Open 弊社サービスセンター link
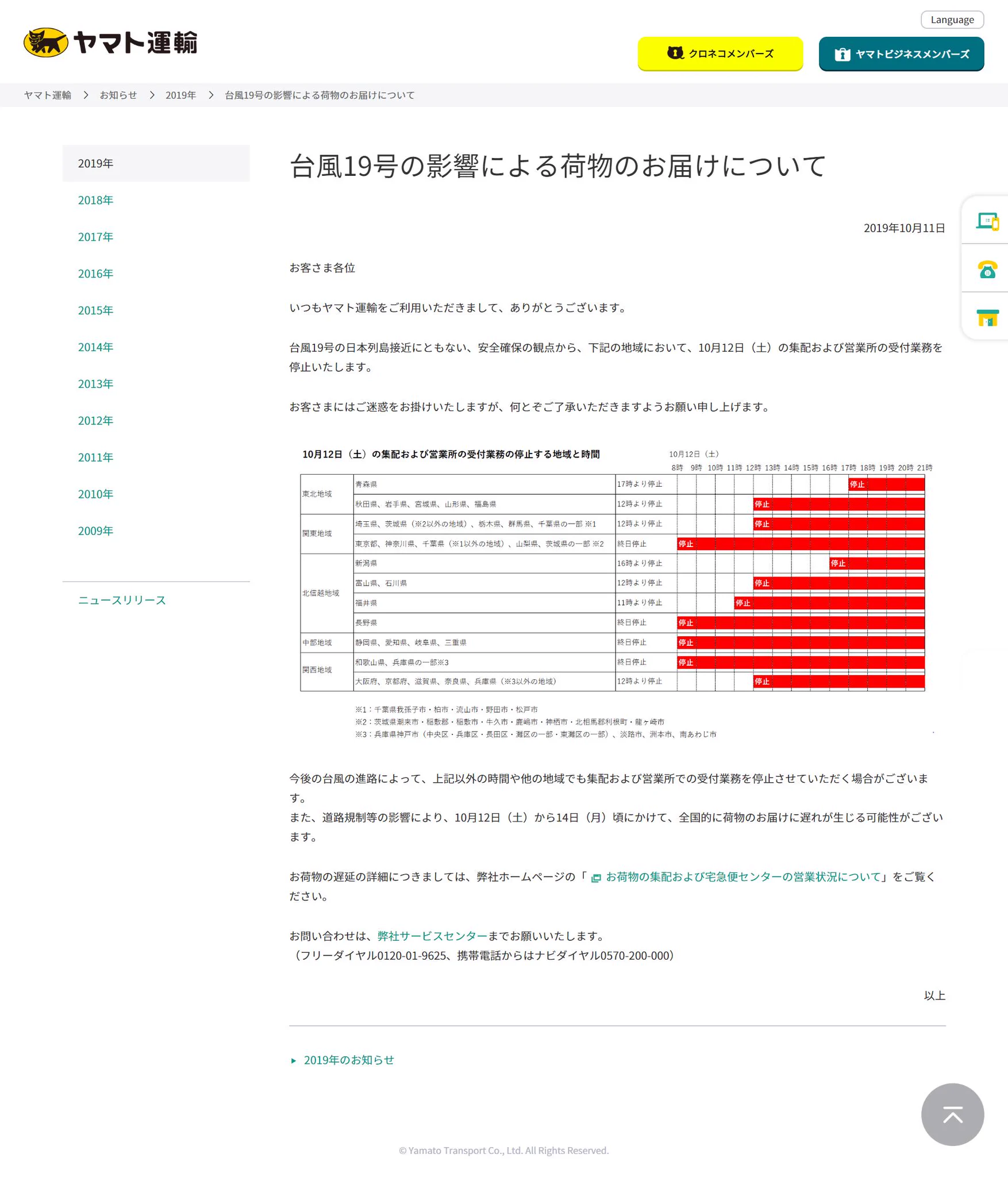Viewport: 1008px width, 1177px height. pyautogui.click(x=432, y=936)
